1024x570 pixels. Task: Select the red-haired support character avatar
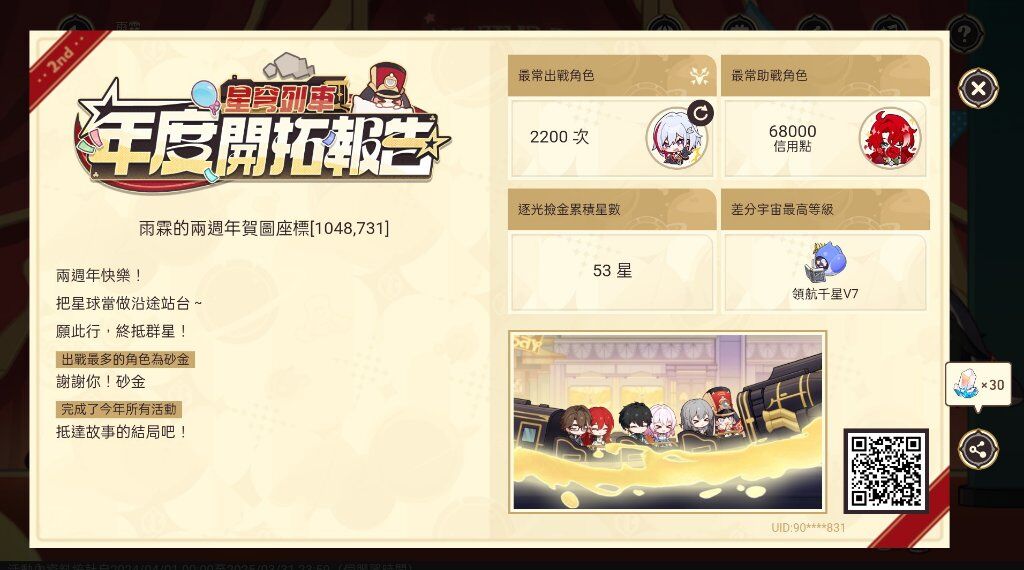coord(889,138)
